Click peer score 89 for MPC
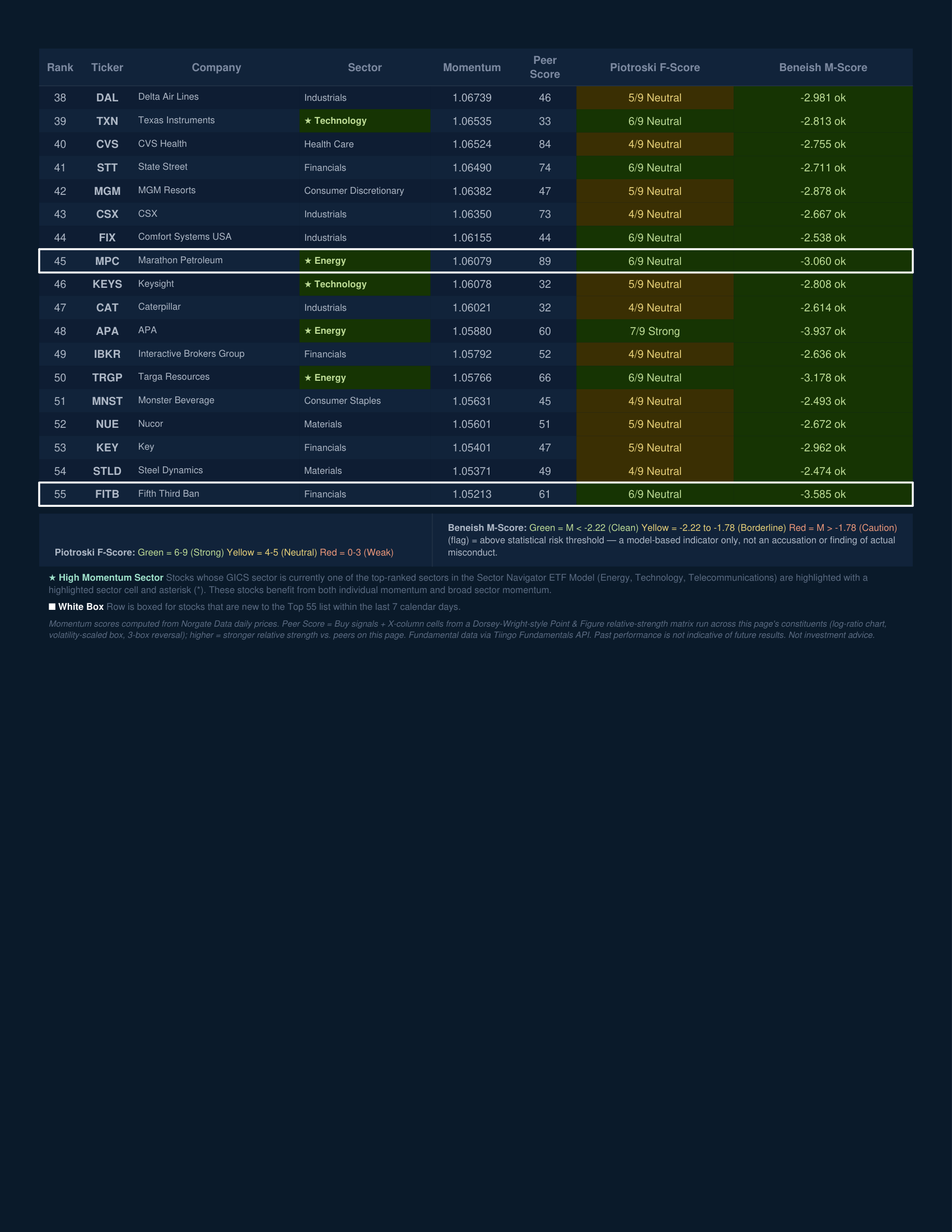Screen dimensions: 952x1232 click(545, 261)
